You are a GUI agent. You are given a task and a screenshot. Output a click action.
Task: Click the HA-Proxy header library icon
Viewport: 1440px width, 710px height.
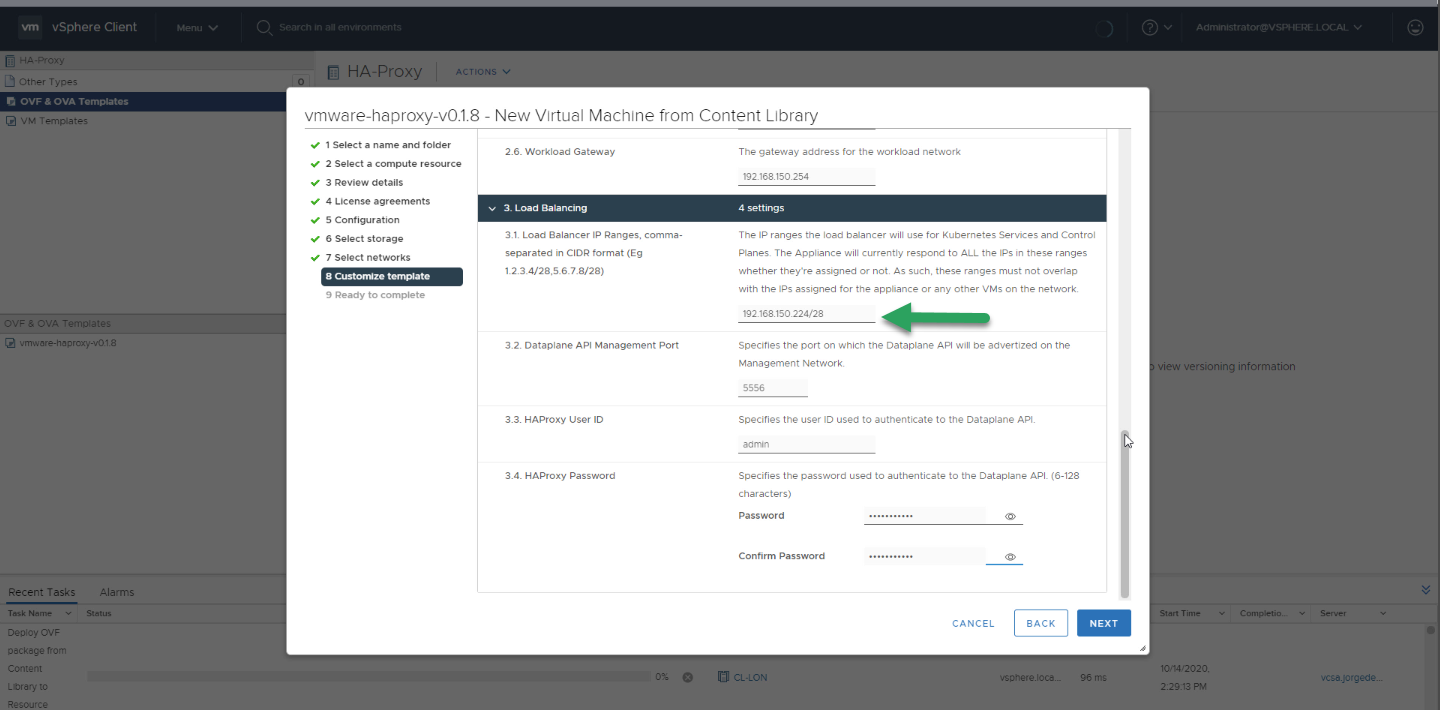click(x=334, y=72)
